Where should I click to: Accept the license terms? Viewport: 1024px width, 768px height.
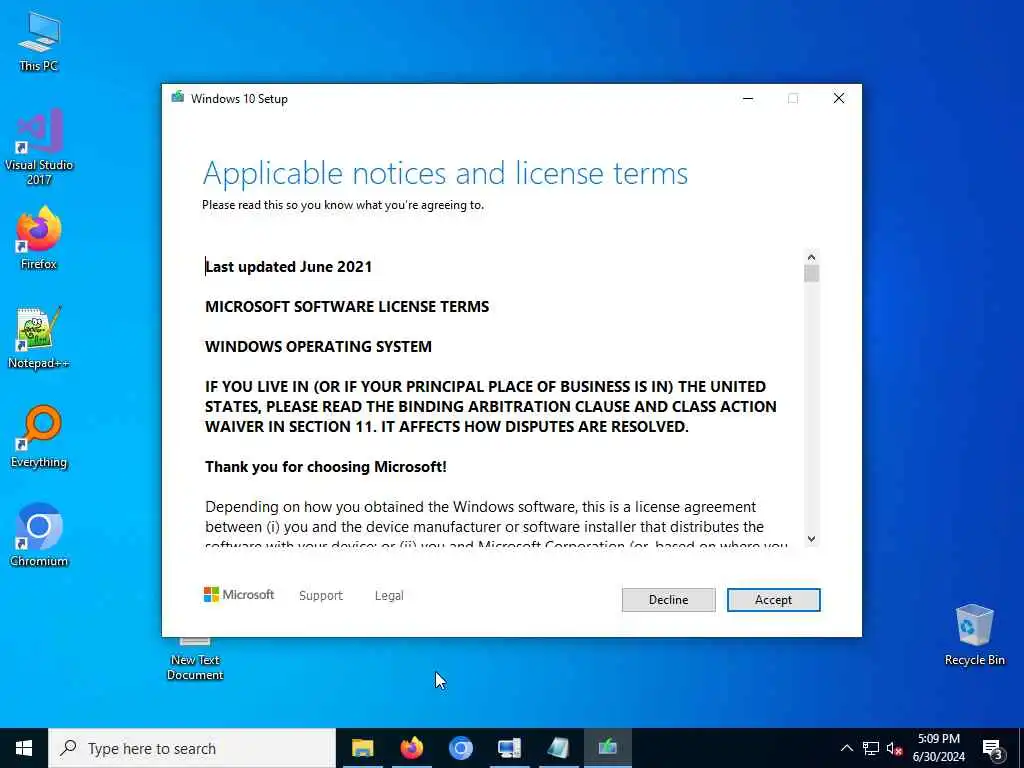773,600
